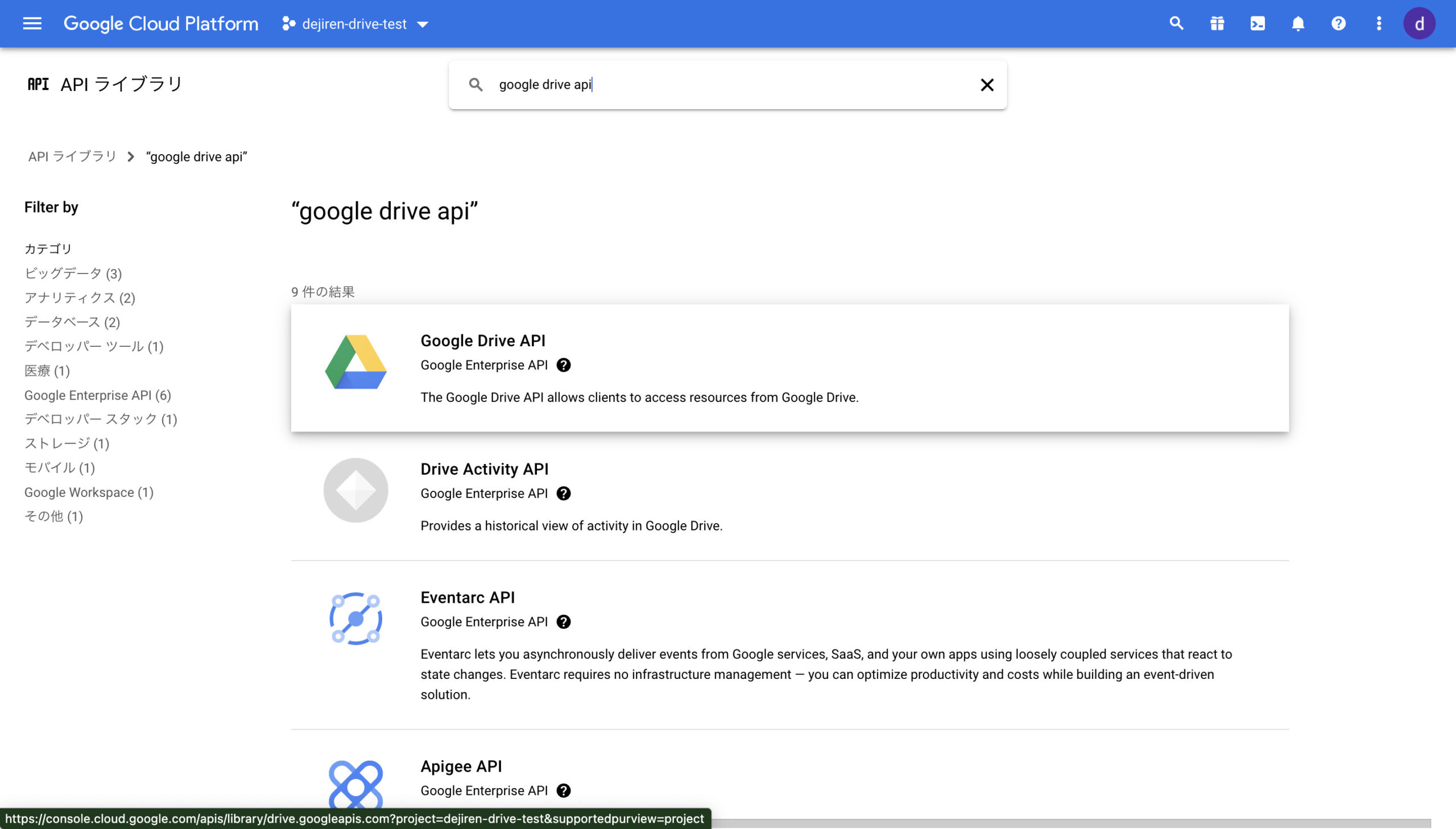Screen dimensions: 1456x829
Task: Open the Eventarc API result
Action: (x=790, y=645)
